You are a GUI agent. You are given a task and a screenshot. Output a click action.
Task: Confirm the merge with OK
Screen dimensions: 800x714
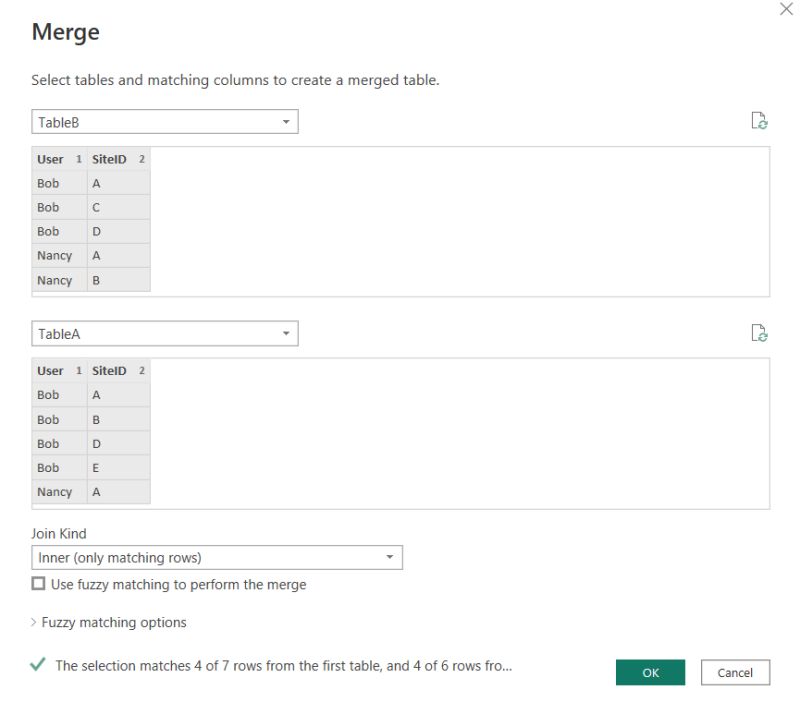pos(650,672)
